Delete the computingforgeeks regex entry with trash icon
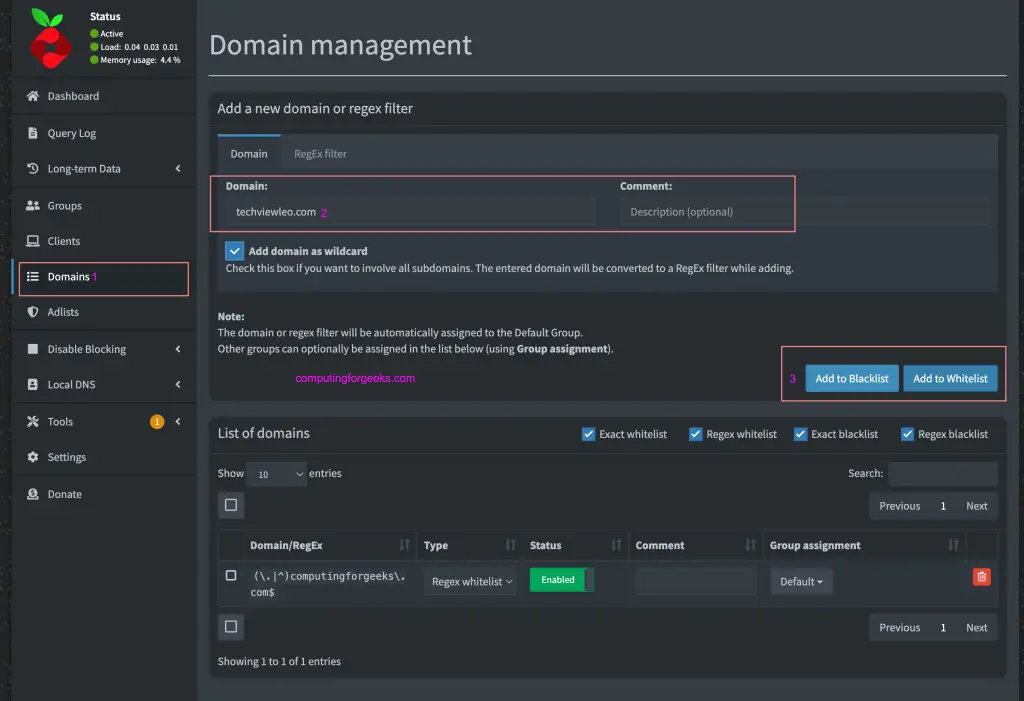Screen dimensions: 1024x701 coord(981,577)
